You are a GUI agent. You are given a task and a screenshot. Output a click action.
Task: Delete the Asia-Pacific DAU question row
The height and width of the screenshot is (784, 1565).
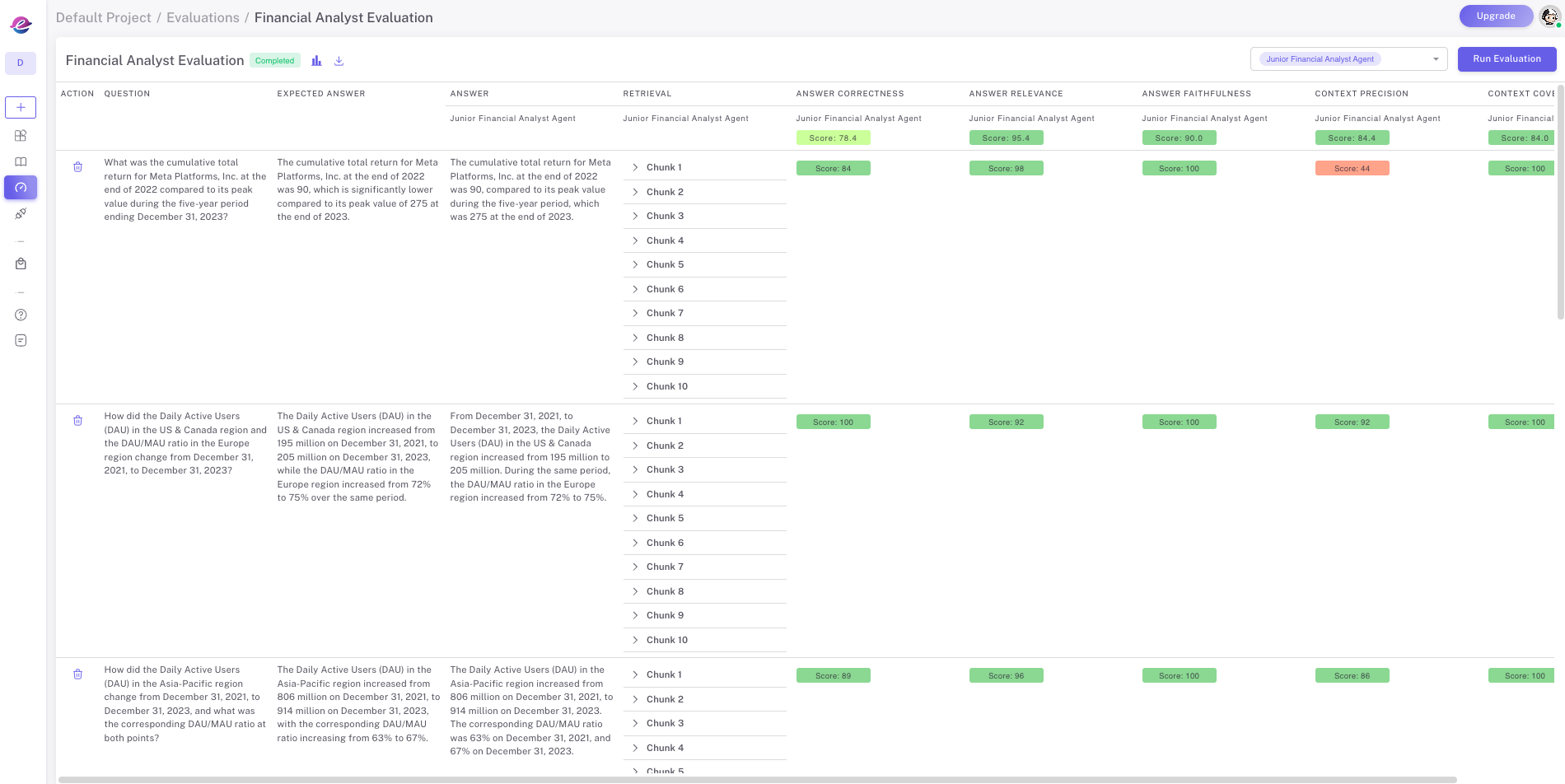[78, 674]
